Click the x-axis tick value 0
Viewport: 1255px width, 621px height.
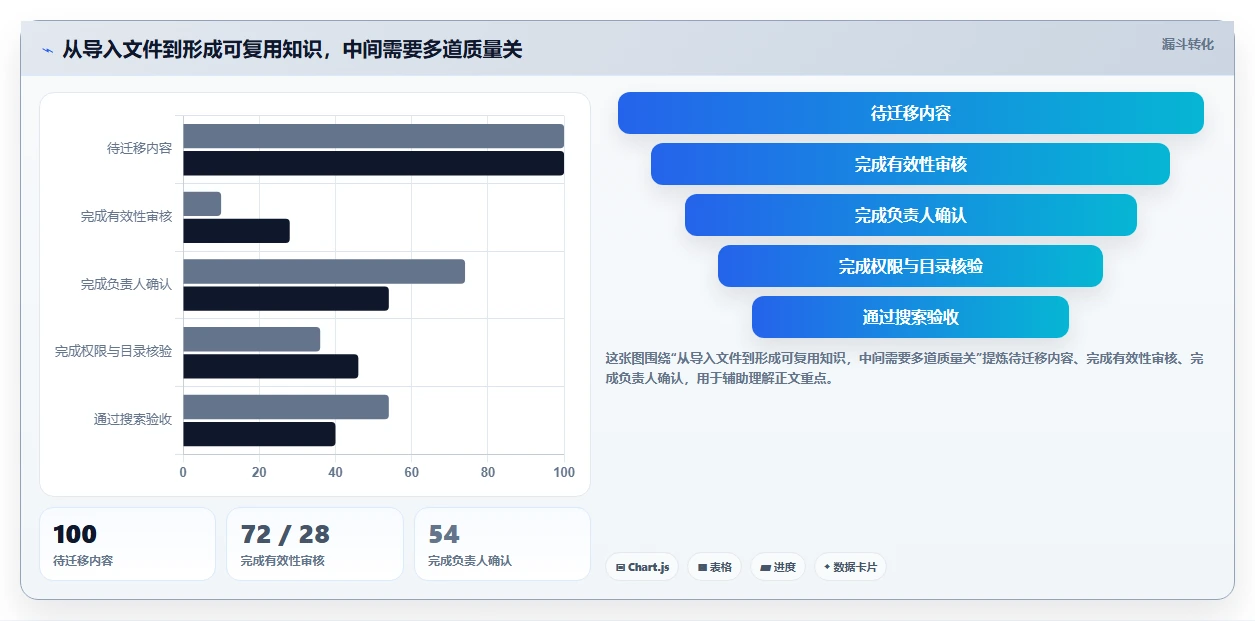point(183,472)
